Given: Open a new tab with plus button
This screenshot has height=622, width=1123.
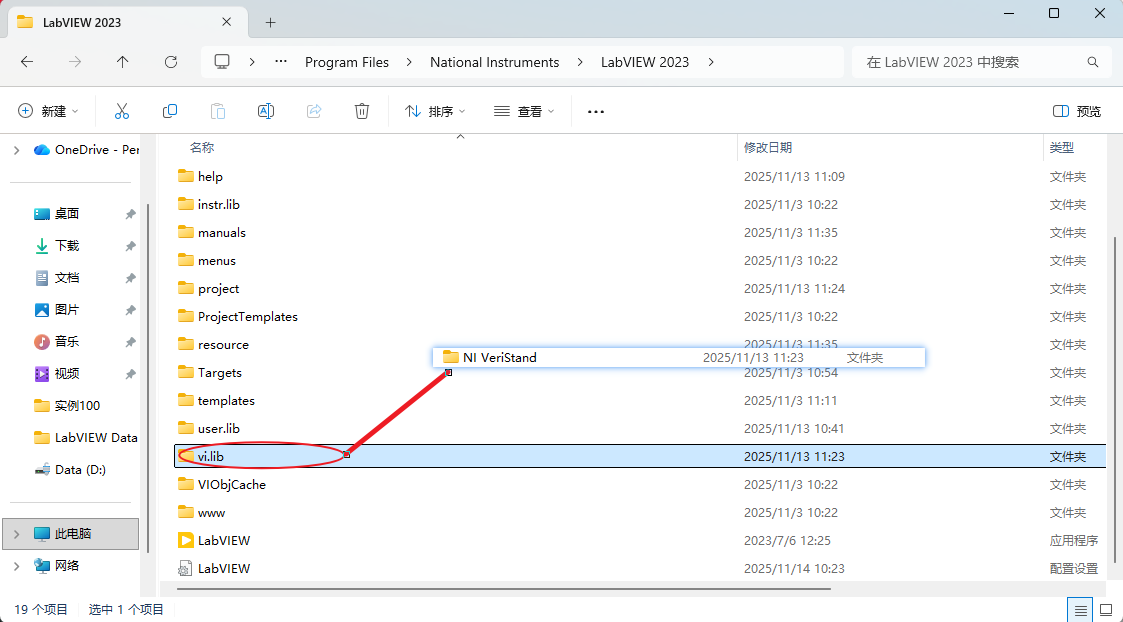Looking at the screenshot, I should point(270,22).
